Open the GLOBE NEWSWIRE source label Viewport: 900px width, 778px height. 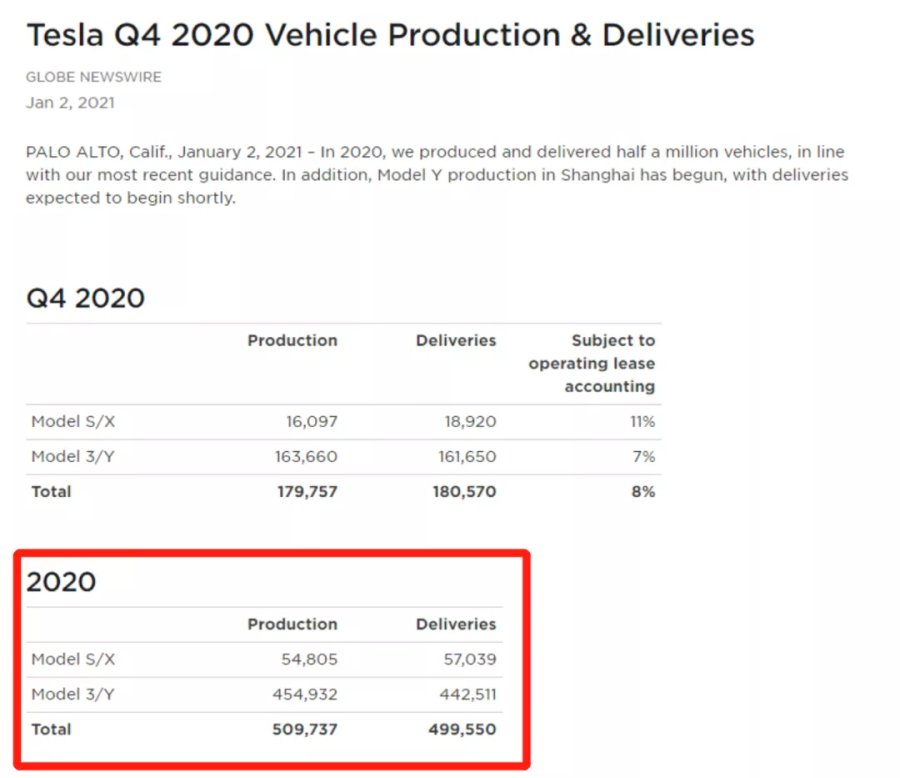[94, 77]
